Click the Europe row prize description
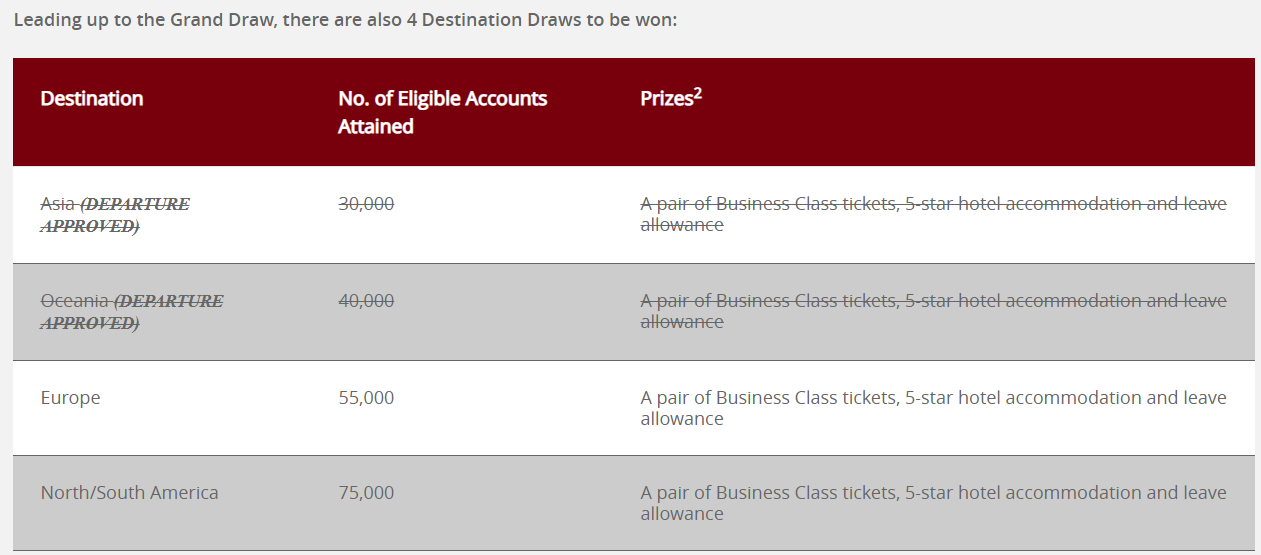 (933, 408)
